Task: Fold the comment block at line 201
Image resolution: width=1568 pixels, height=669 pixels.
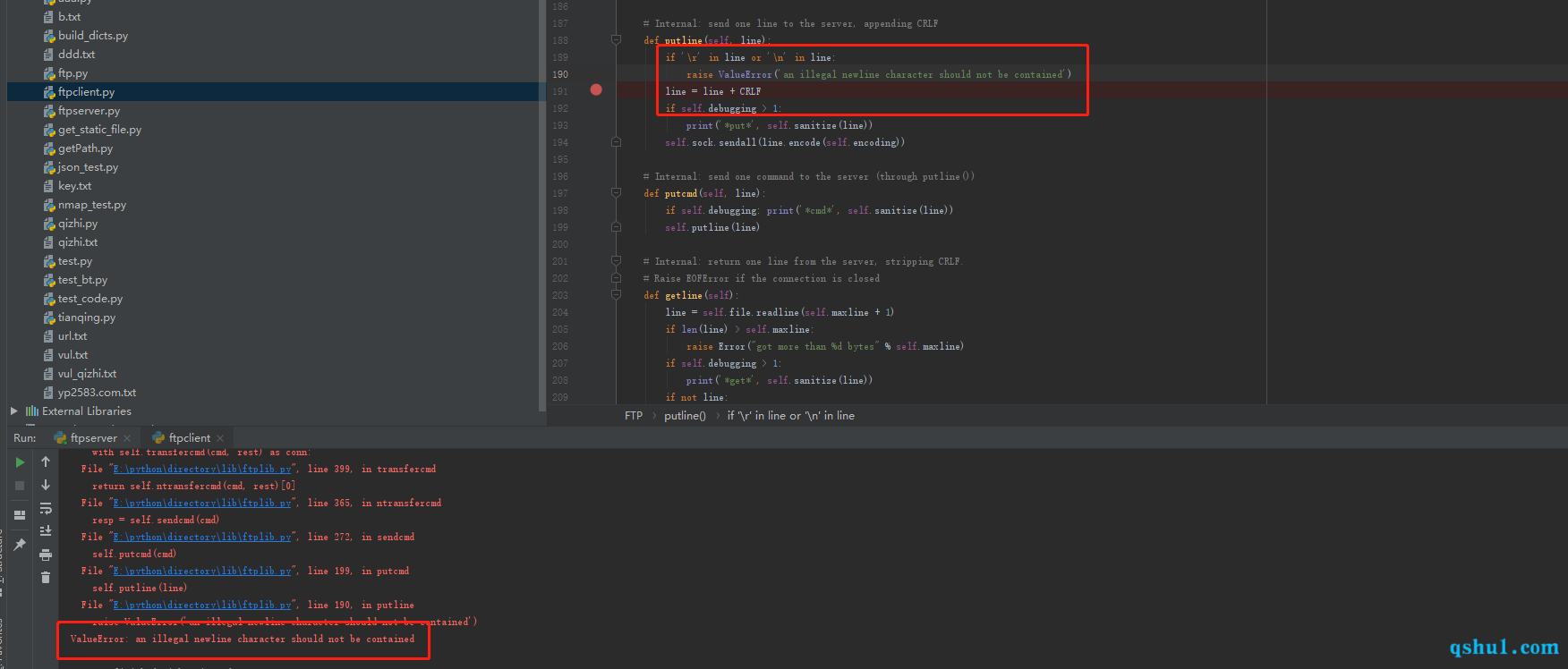Action: [x=616, y=261]
